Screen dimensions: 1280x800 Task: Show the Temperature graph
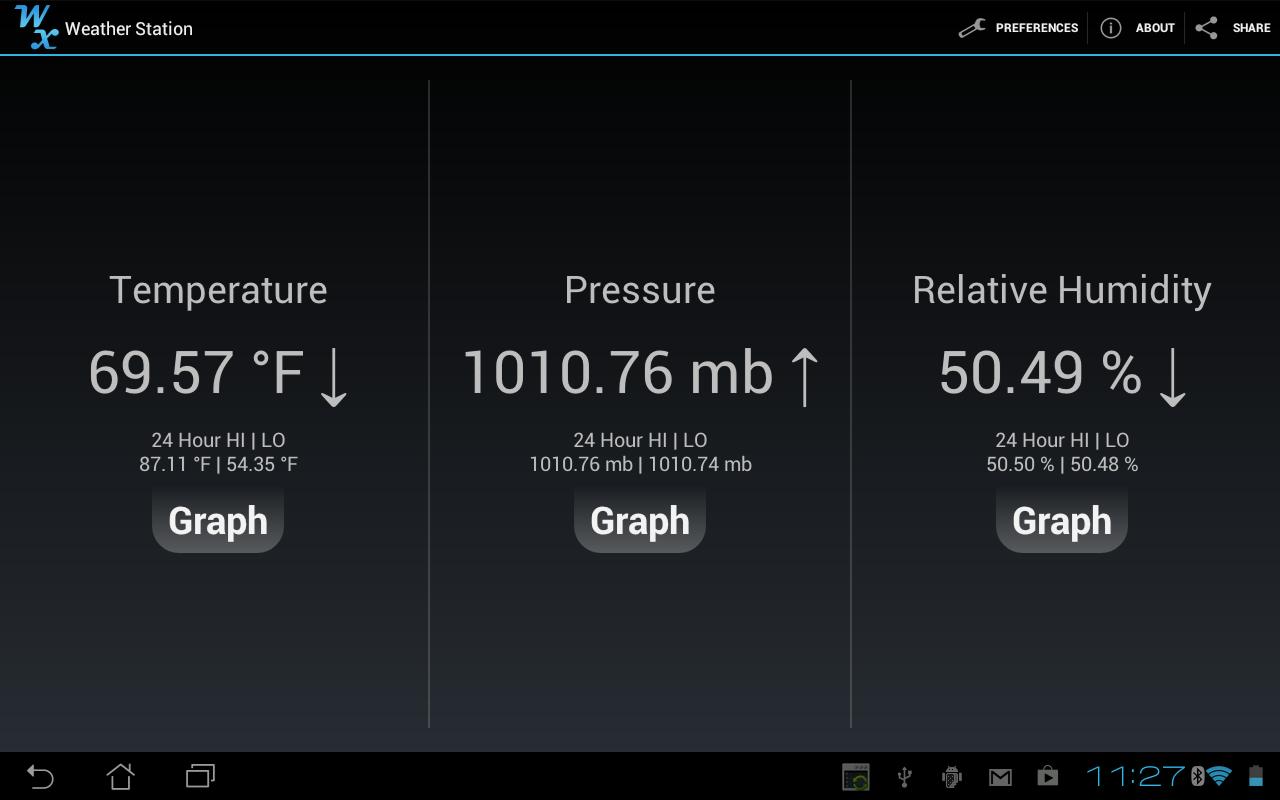(x=218, y=520)
